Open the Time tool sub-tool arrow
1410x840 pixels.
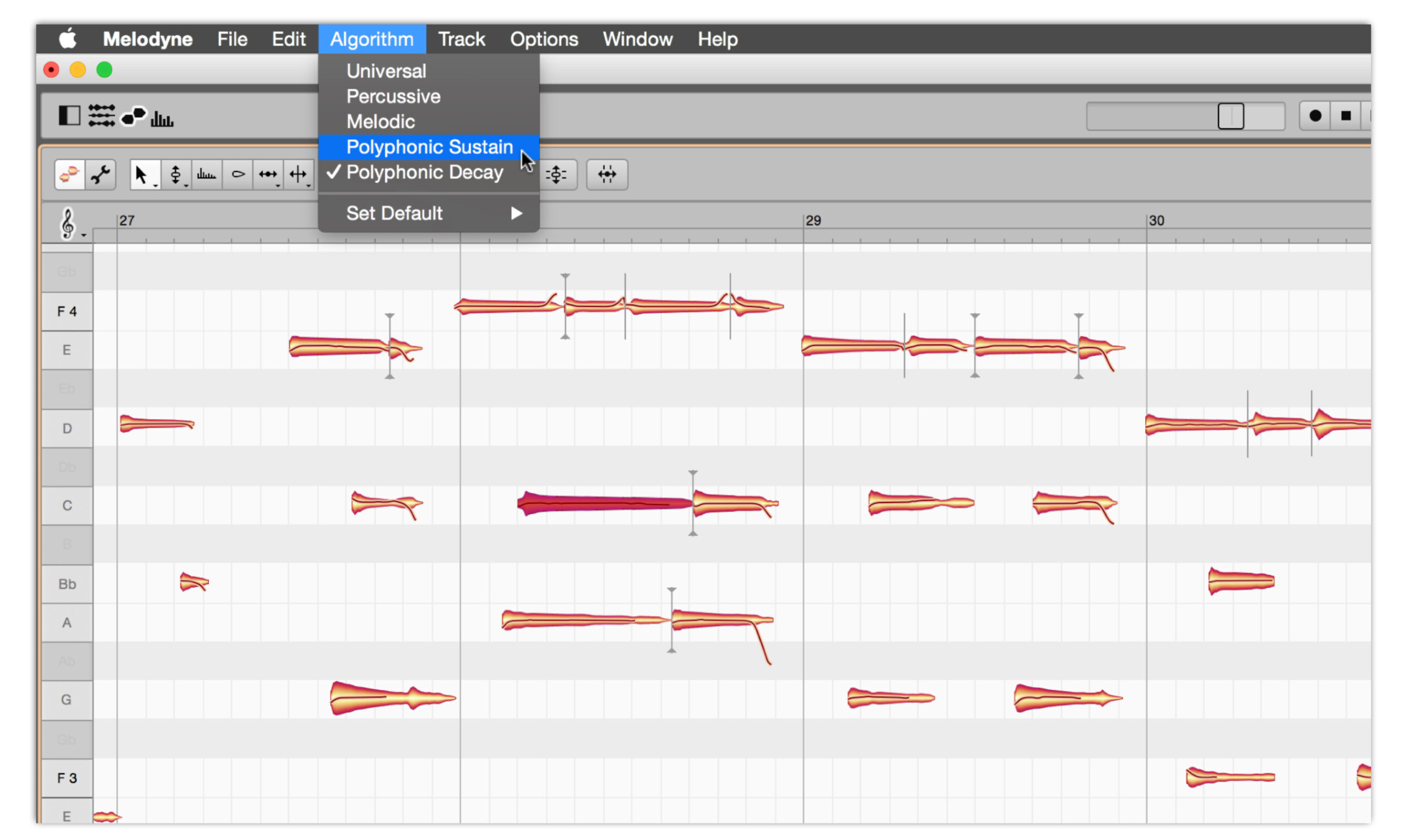click(x=278, y=185)
